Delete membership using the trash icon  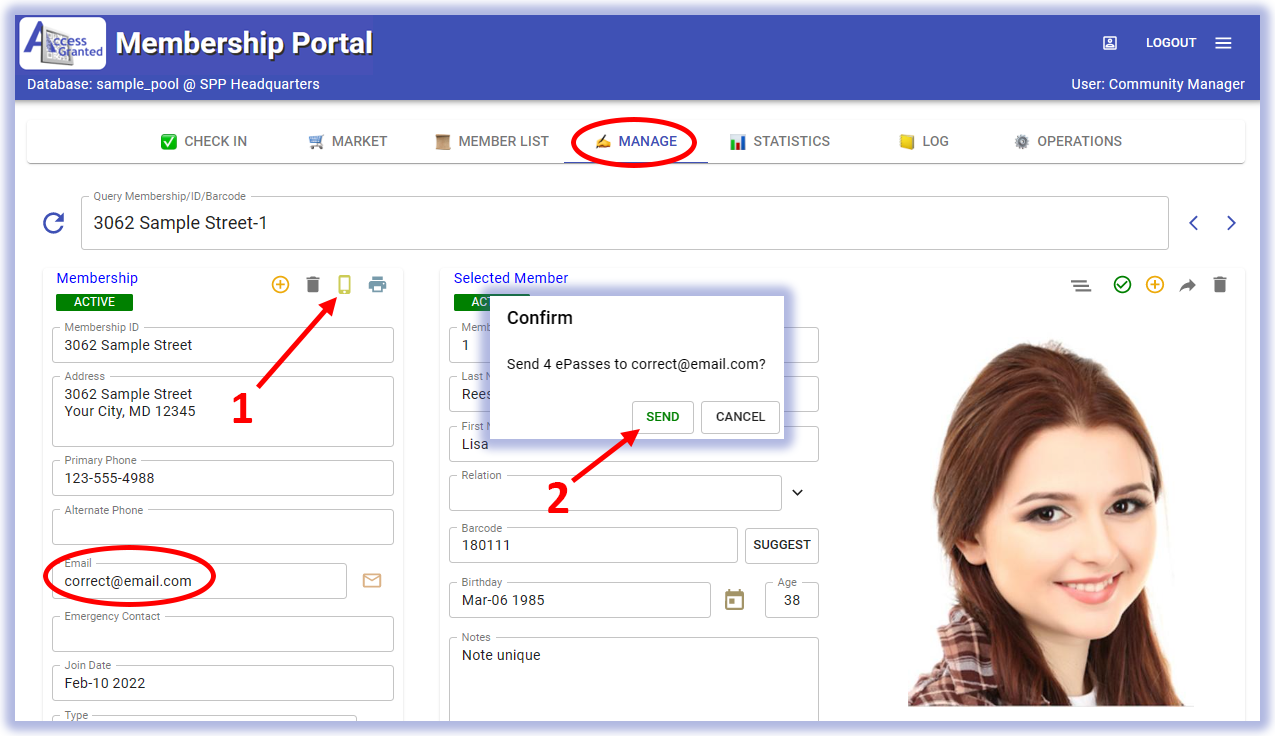click(x=313, y=285)
